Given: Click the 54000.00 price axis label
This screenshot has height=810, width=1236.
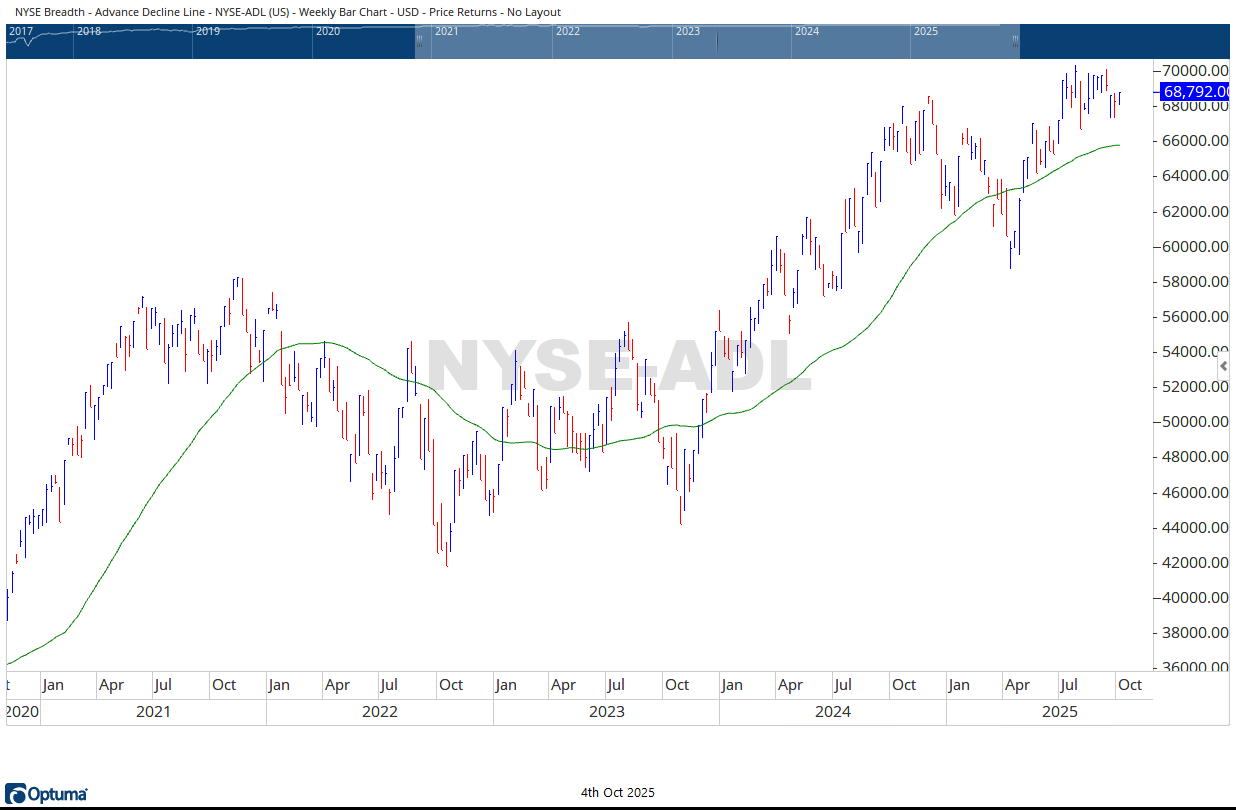Looking at the screenshot, I should click(1190, 351).
